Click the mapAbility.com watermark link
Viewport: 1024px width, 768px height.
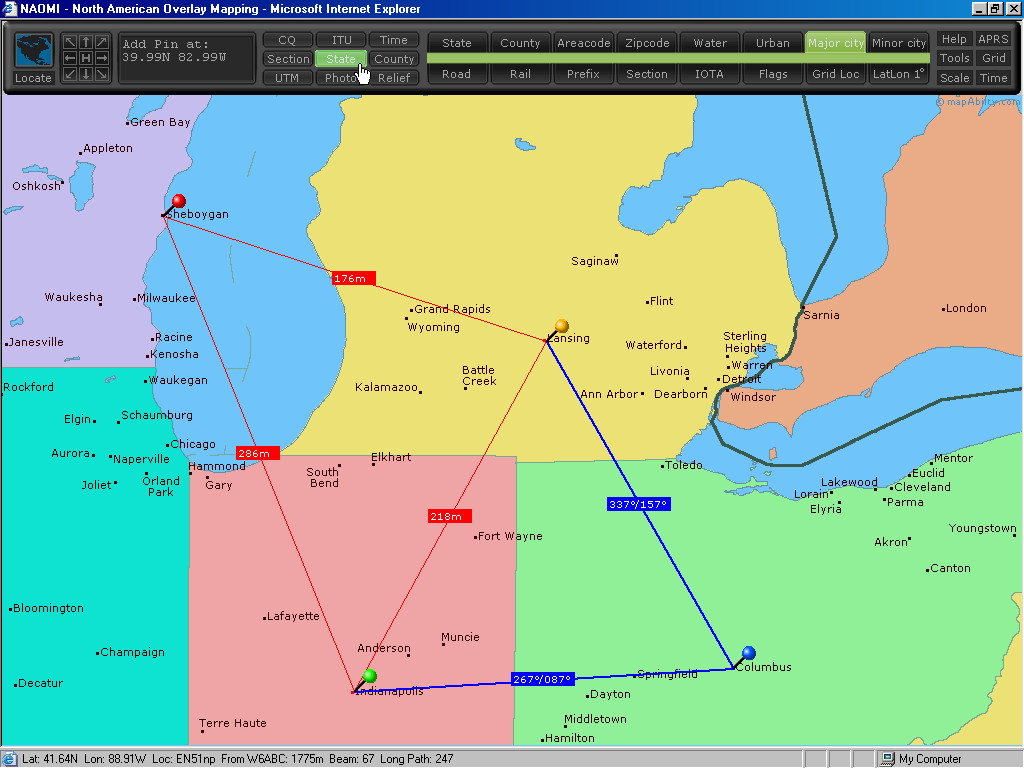(x=977, y=101)
